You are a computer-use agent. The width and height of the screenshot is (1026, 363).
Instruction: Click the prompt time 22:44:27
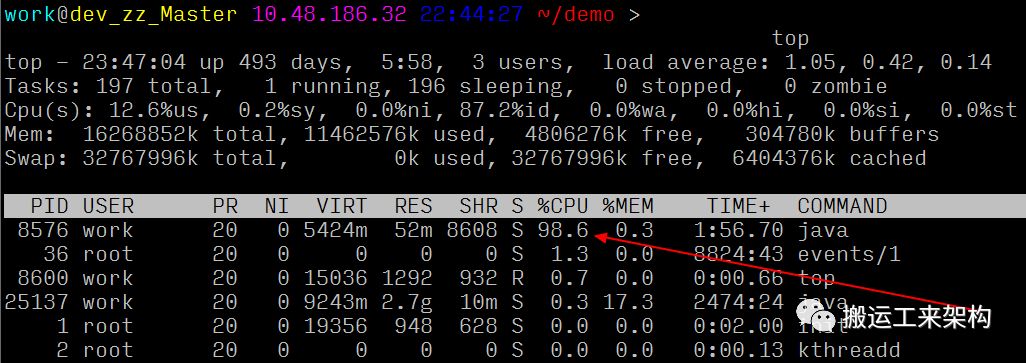[x=471, y=14]
